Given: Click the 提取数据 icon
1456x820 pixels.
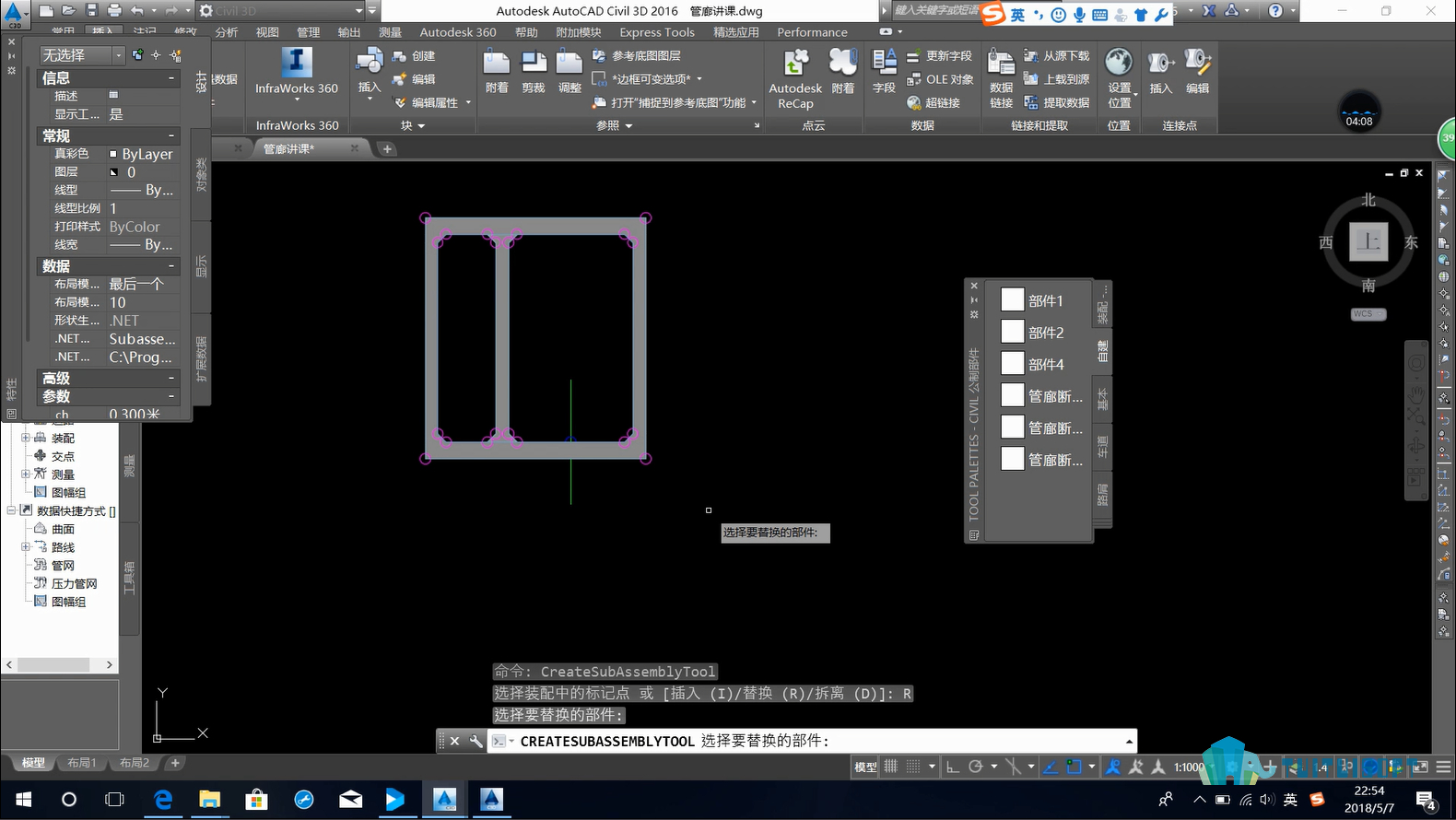Looking at the screenshot, I should 1056,103.
